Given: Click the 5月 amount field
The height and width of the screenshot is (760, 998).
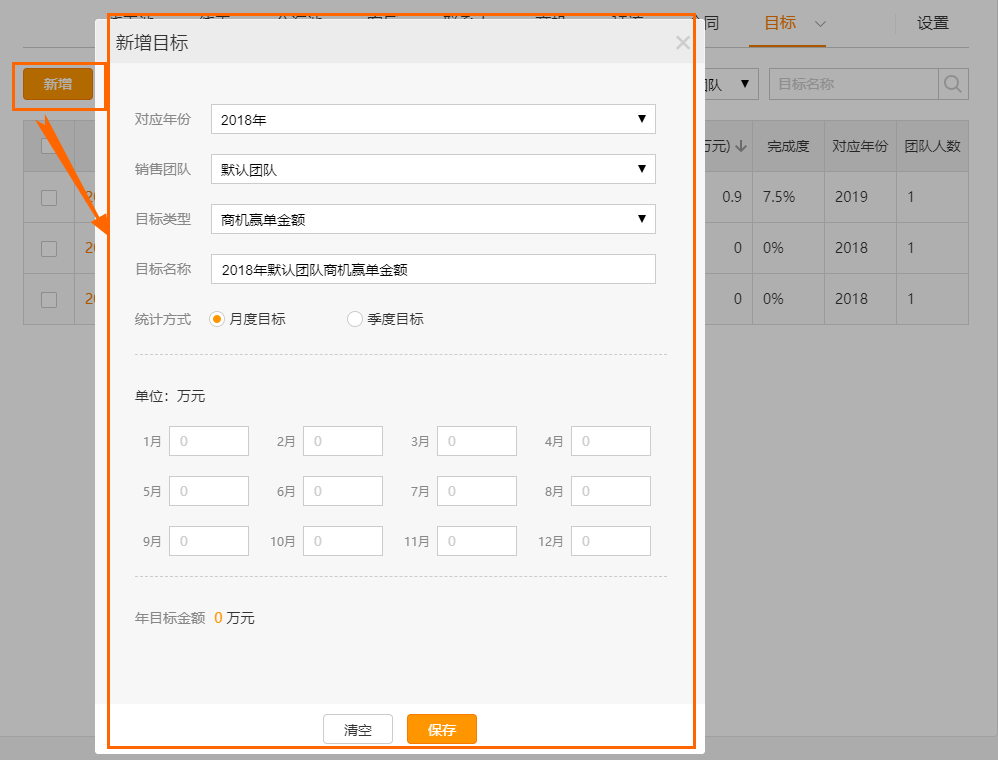Looking at the screenshot, I should [209, 491].
